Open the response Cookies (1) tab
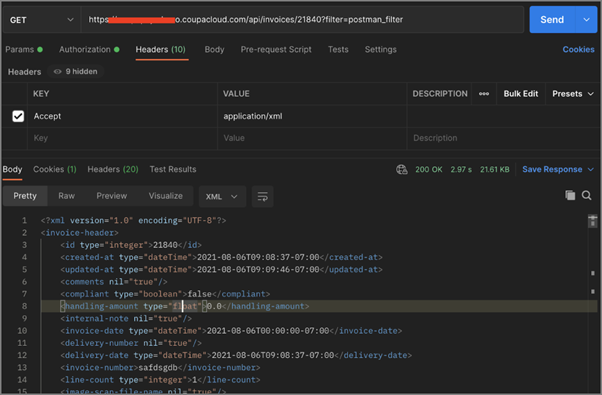The height and width of the screenshot is (395, 602). coord(55,169)
